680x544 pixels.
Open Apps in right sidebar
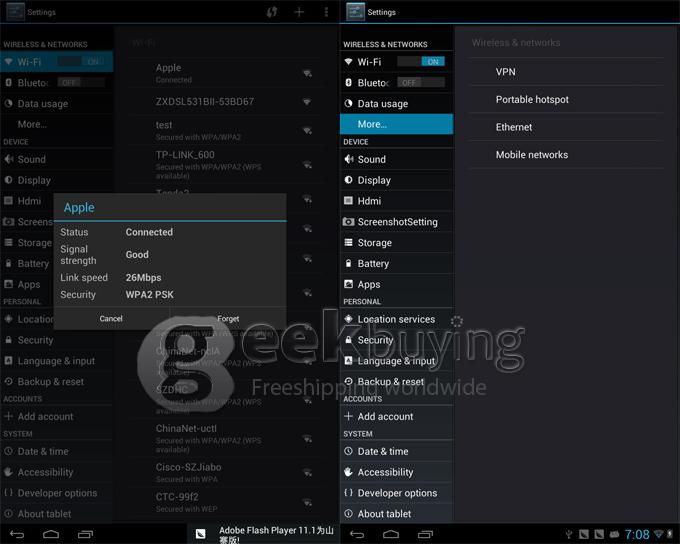[x=396, y=284]
